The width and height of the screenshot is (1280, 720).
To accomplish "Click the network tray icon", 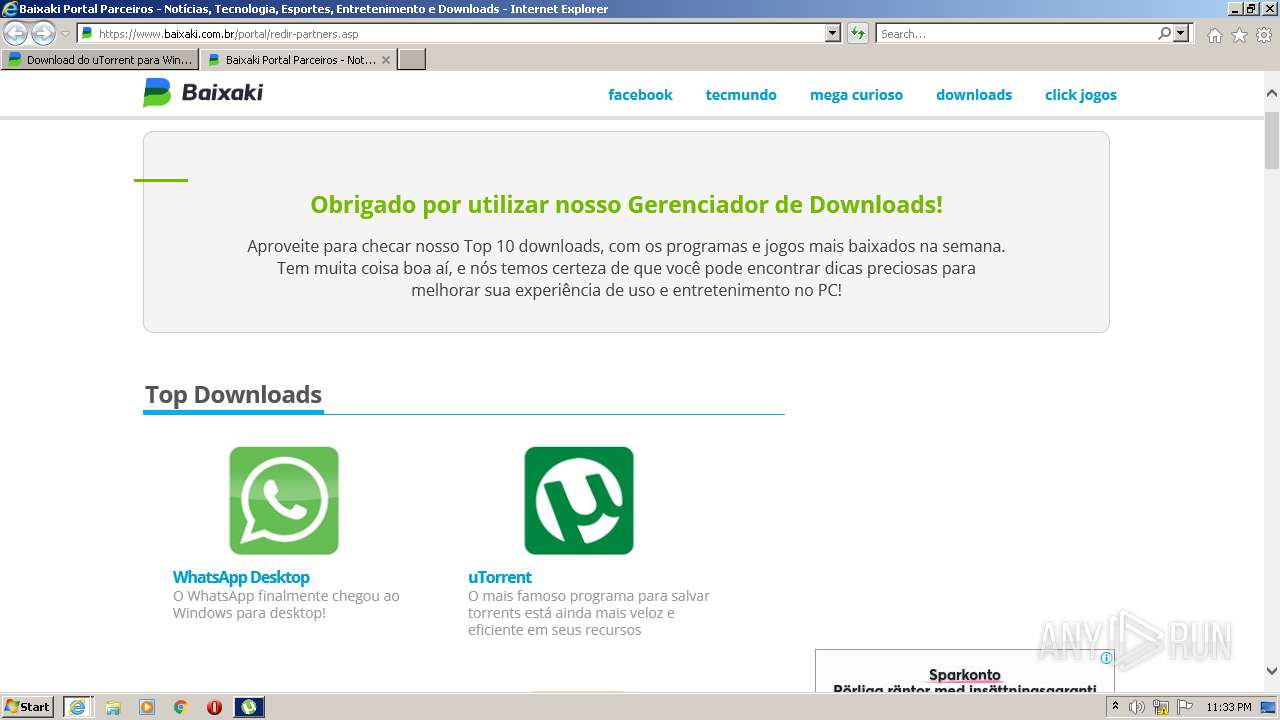I will 1161,707.
